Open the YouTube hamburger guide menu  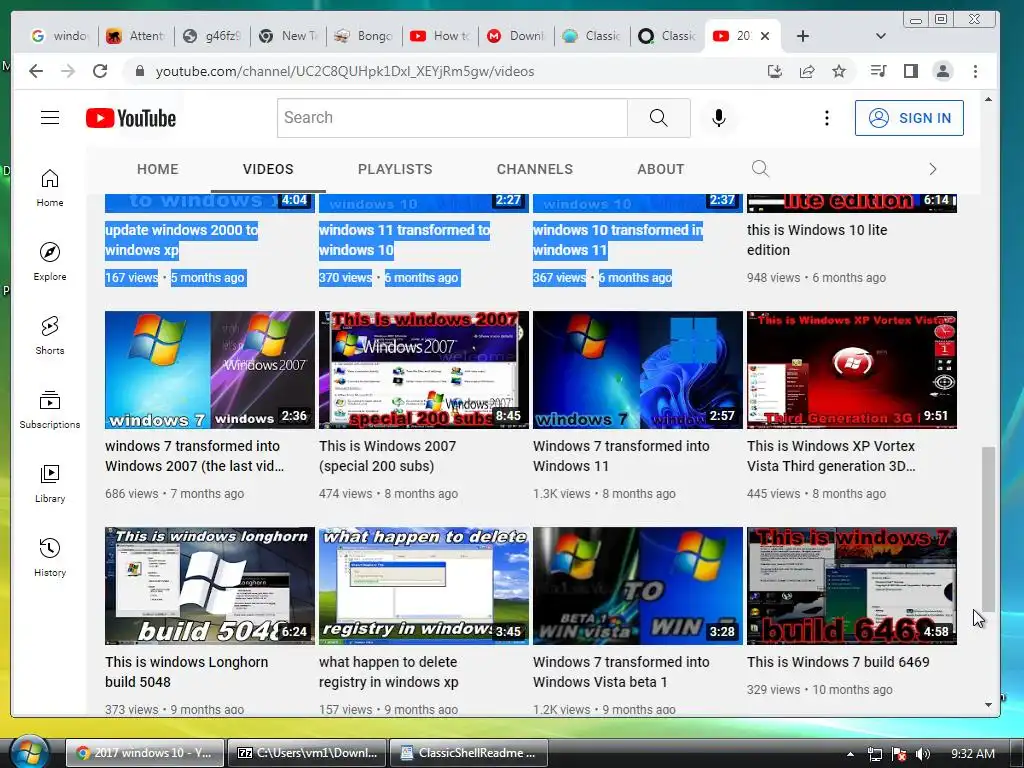(x=50, y=118)
